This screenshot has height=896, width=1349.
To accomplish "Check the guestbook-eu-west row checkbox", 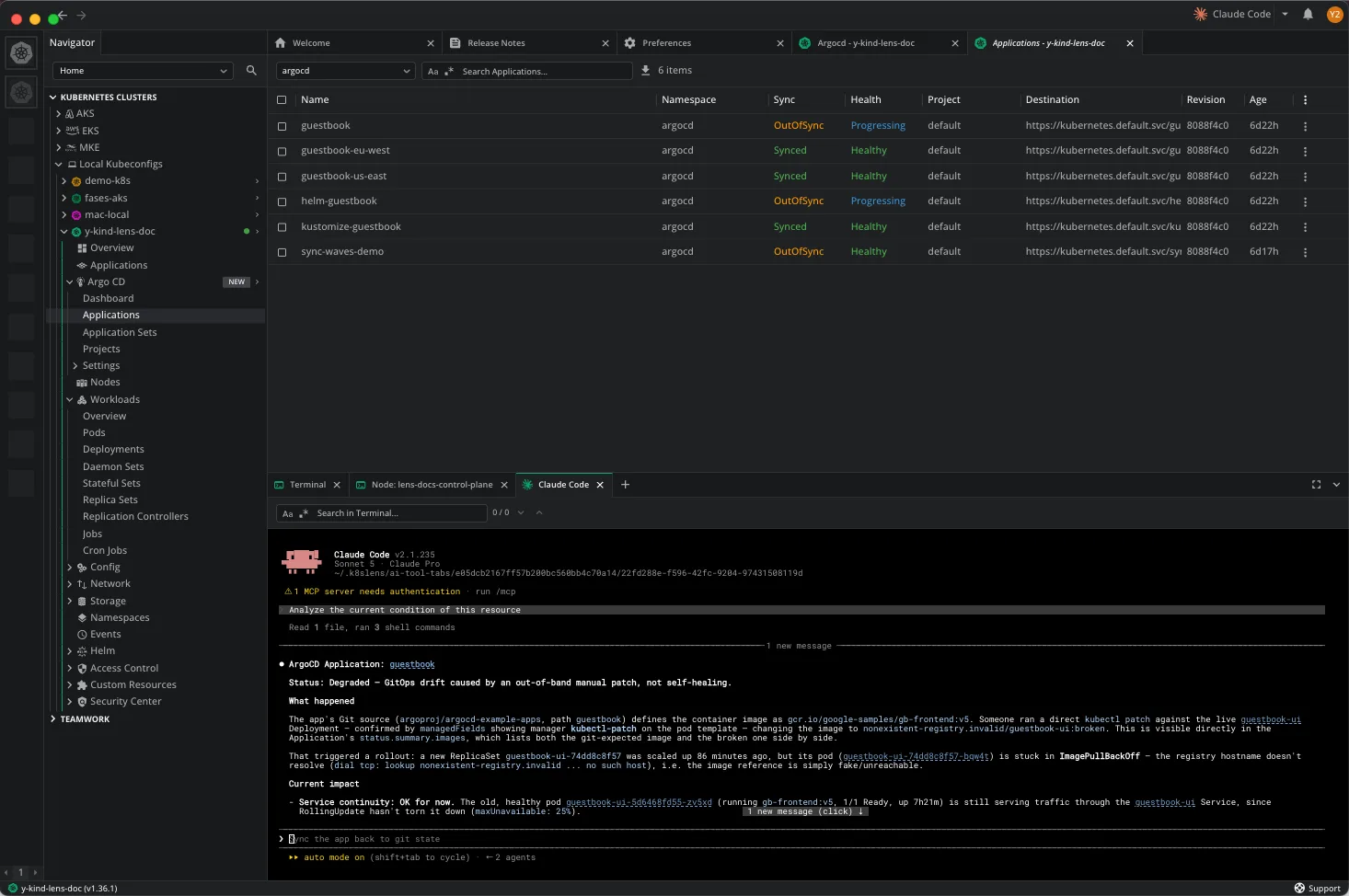I will pyautogui.click(x=282, y=151).
